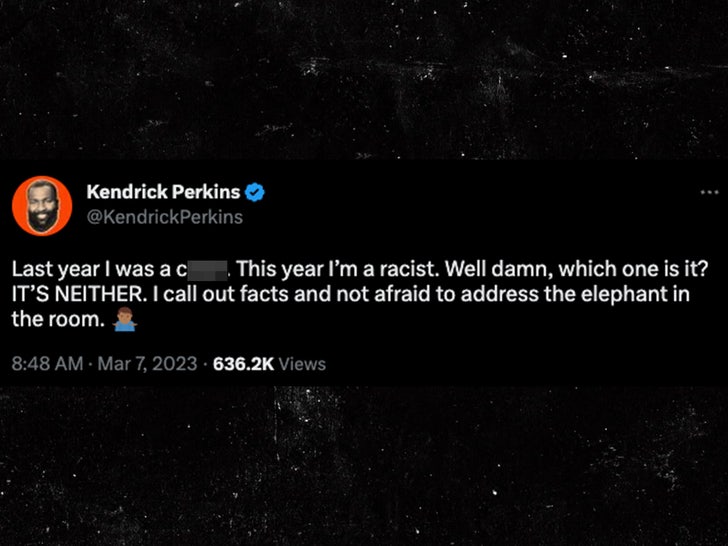Click the blue verified checkmark badge

tap(254, 192)
